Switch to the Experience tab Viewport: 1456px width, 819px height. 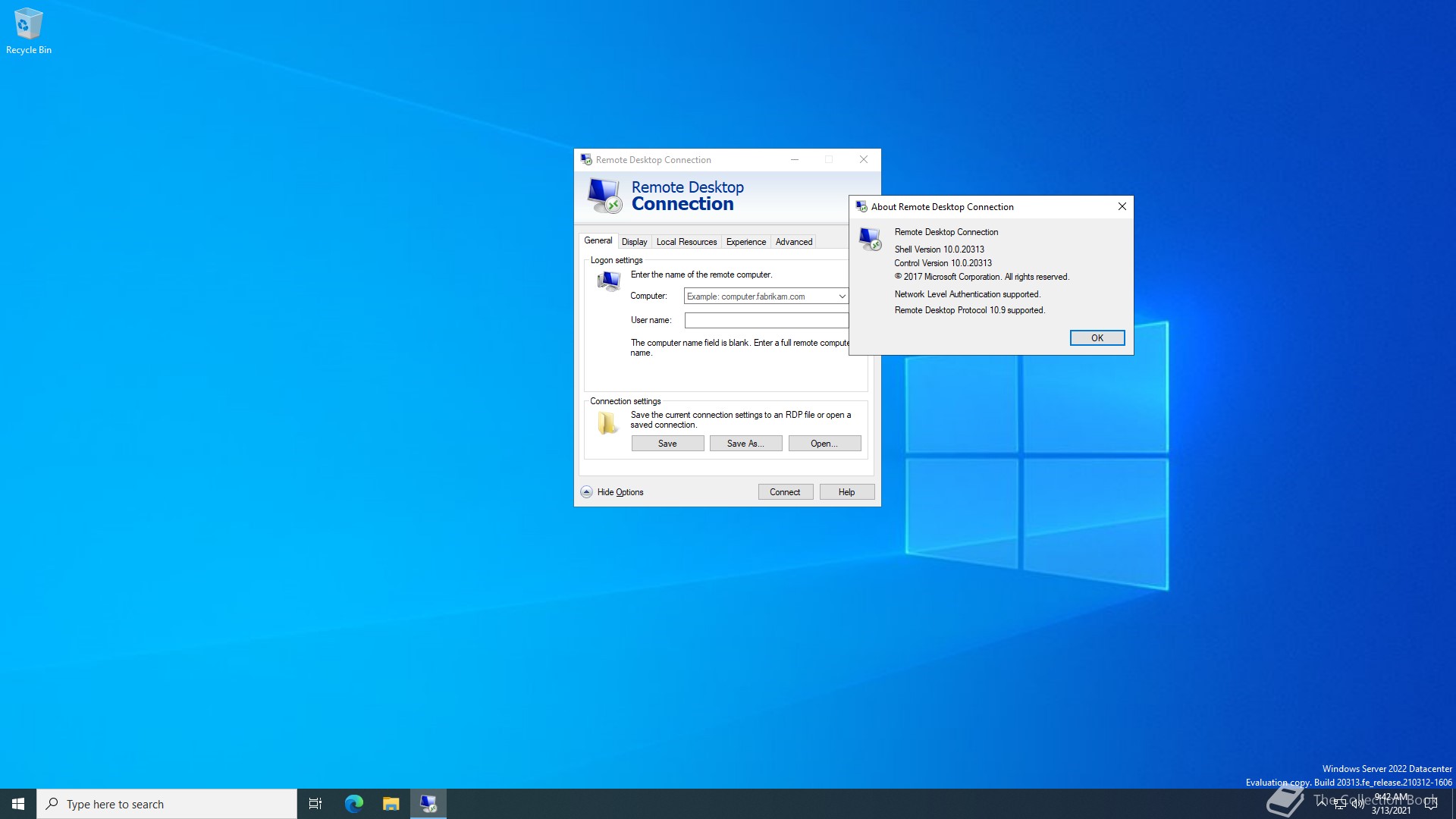tap(745, 242)
